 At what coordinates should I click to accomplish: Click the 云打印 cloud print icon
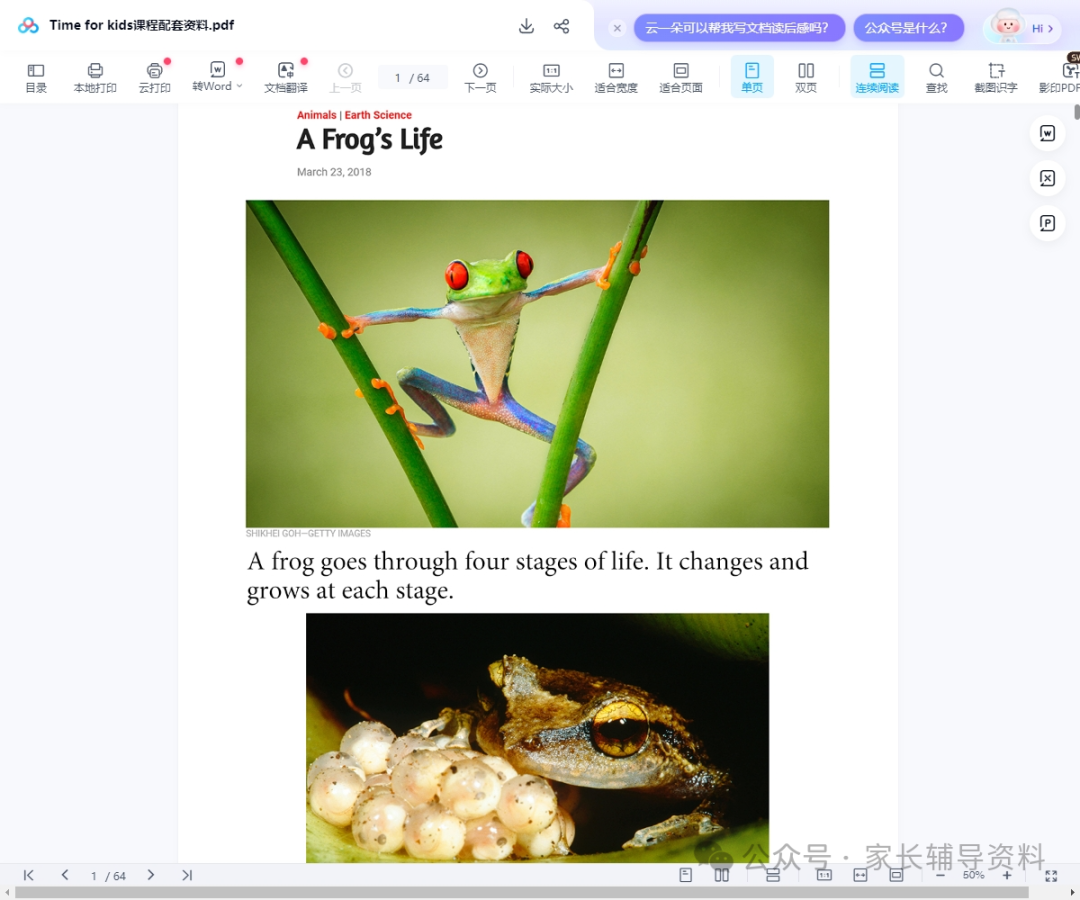pos(154,77)
